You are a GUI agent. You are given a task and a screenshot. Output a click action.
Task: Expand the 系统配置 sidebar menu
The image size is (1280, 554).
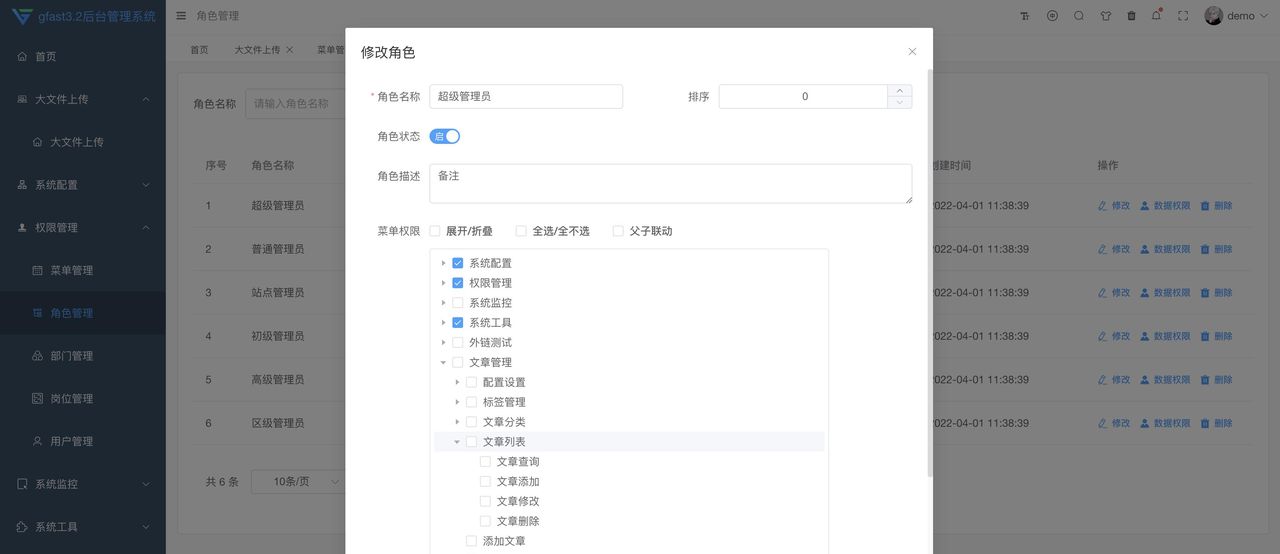point(83,185)
